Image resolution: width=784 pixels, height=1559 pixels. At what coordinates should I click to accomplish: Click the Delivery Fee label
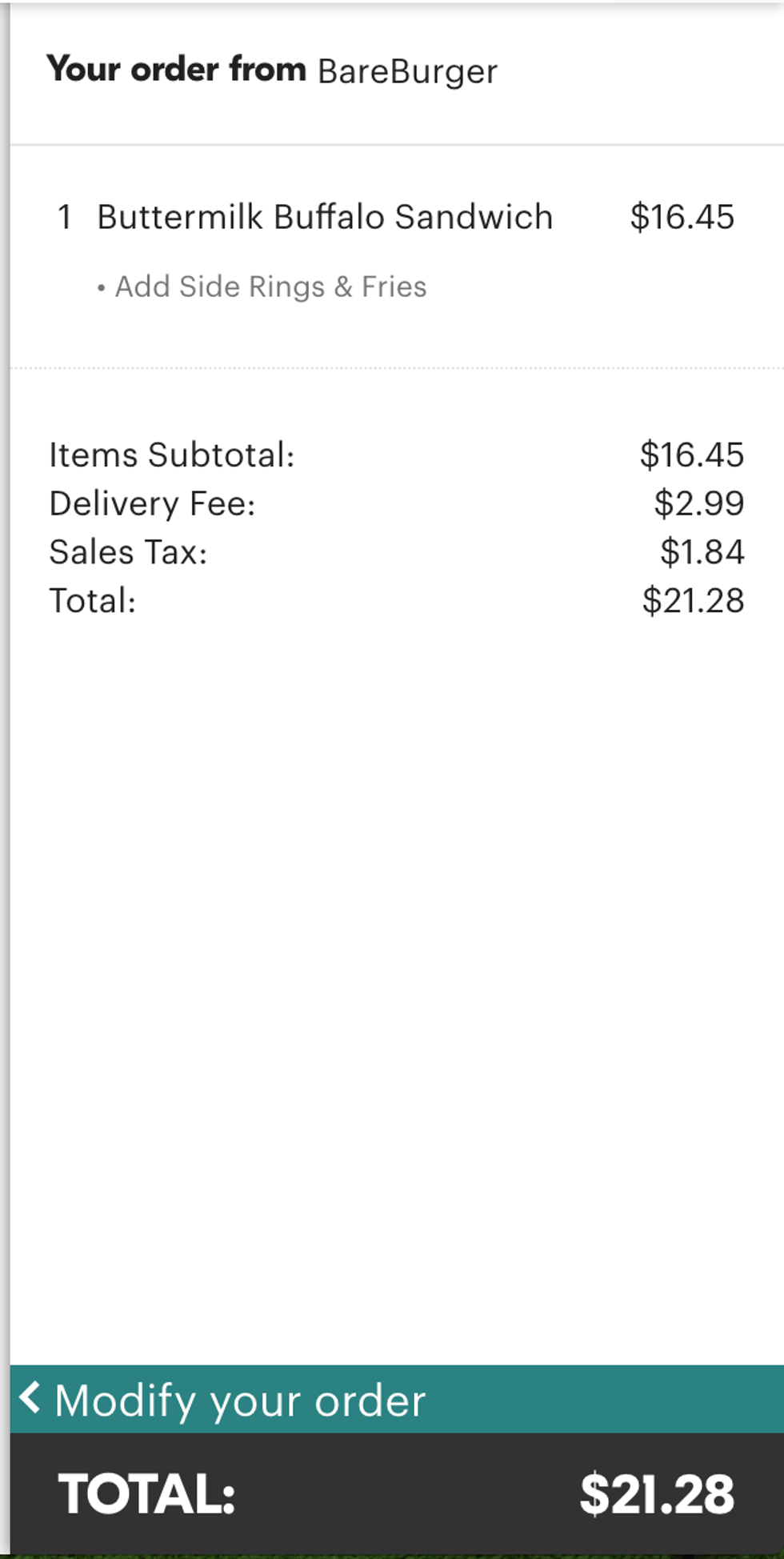152,503
